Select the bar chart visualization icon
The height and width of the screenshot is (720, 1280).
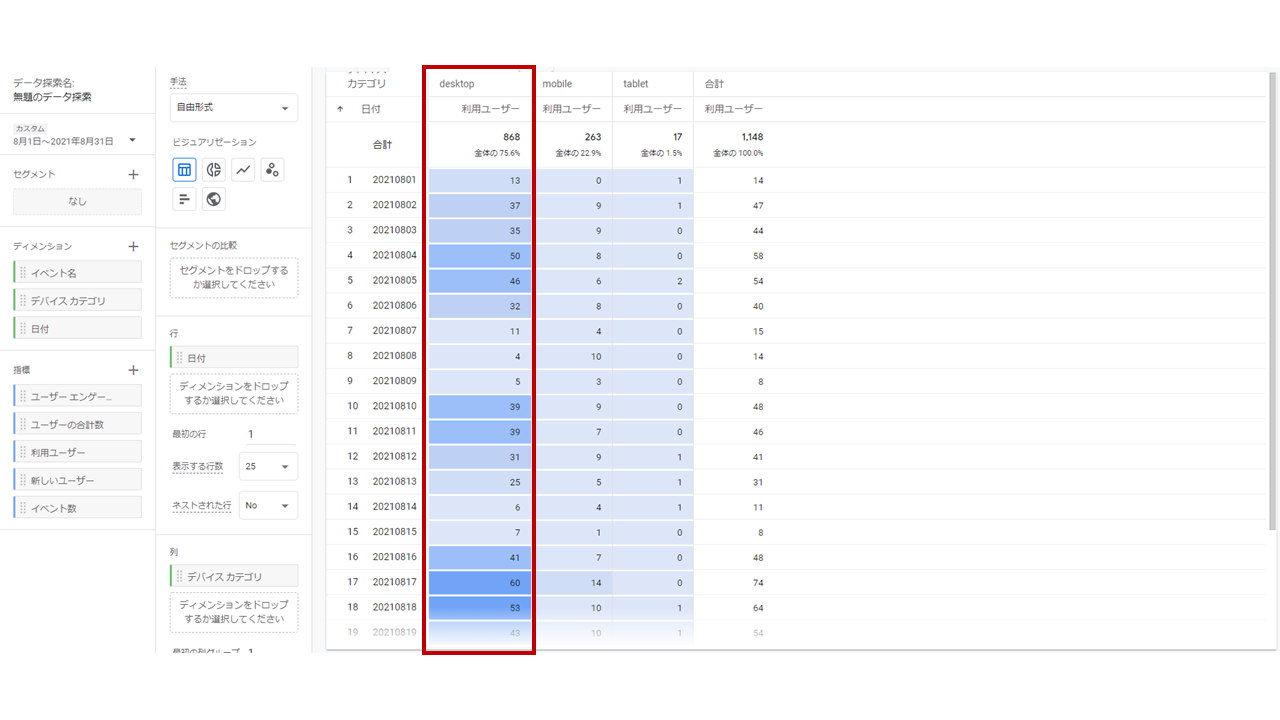point(184,198)
